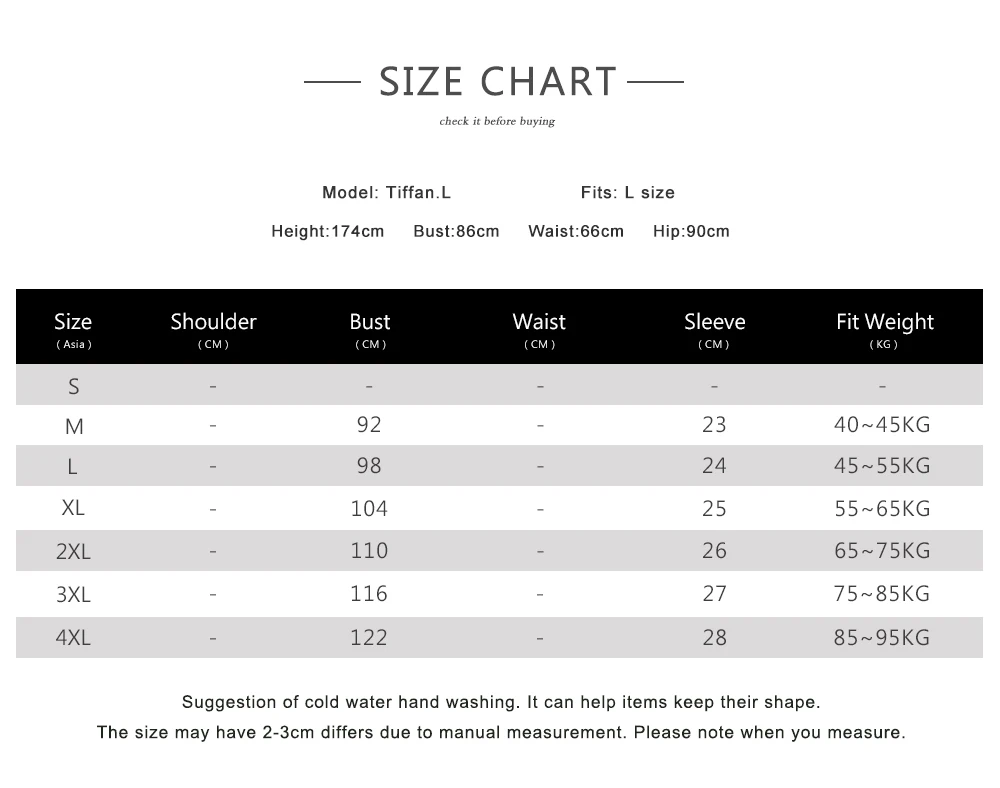Image resolution: width=1000 pixels, height=788 pixels.
Task: Click the M size row label
Action: 74,426
